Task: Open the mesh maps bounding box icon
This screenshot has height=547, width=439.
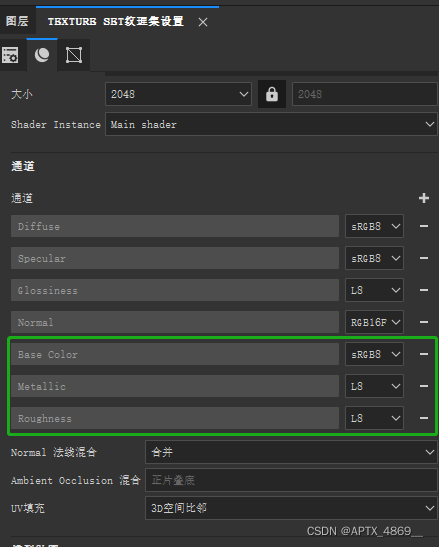Action: tap(74, 55)
